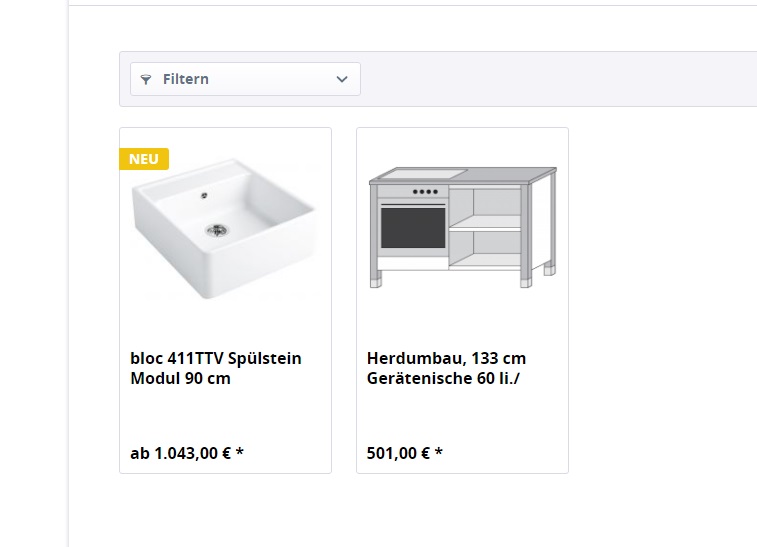The width and height of the screenshot is (757, 547).
Task: Click the Modul 90 cm text line
Action: [x=180, y=378]
